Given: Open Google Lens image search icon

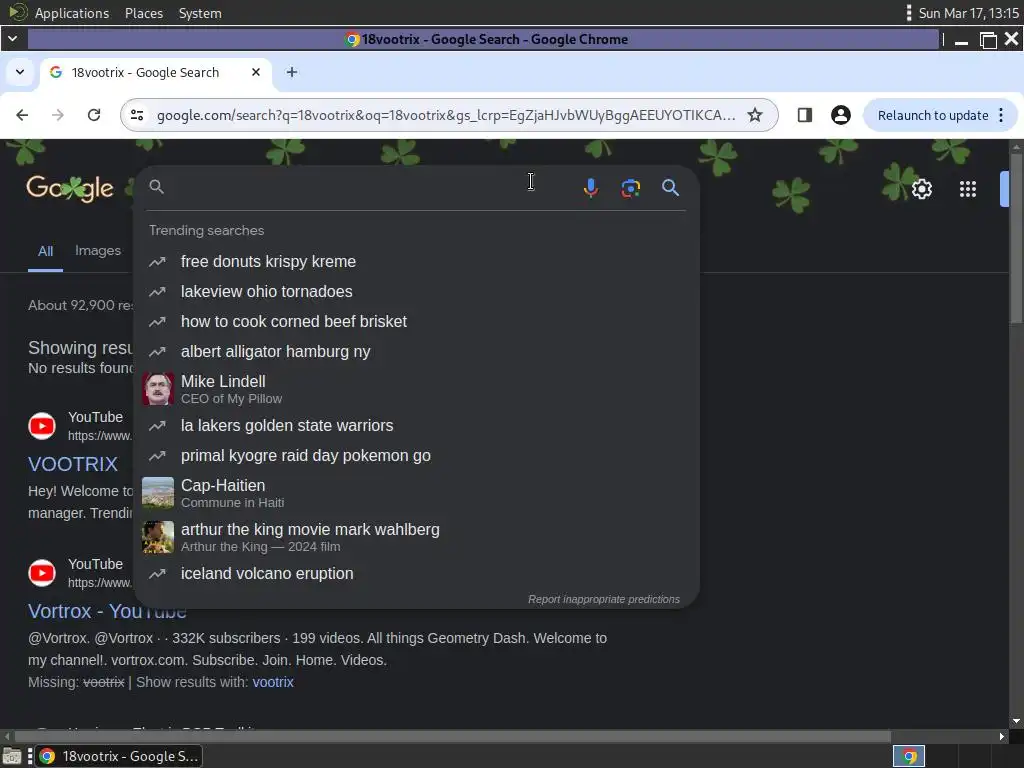Looking at the screenshot, I should 630,188.
